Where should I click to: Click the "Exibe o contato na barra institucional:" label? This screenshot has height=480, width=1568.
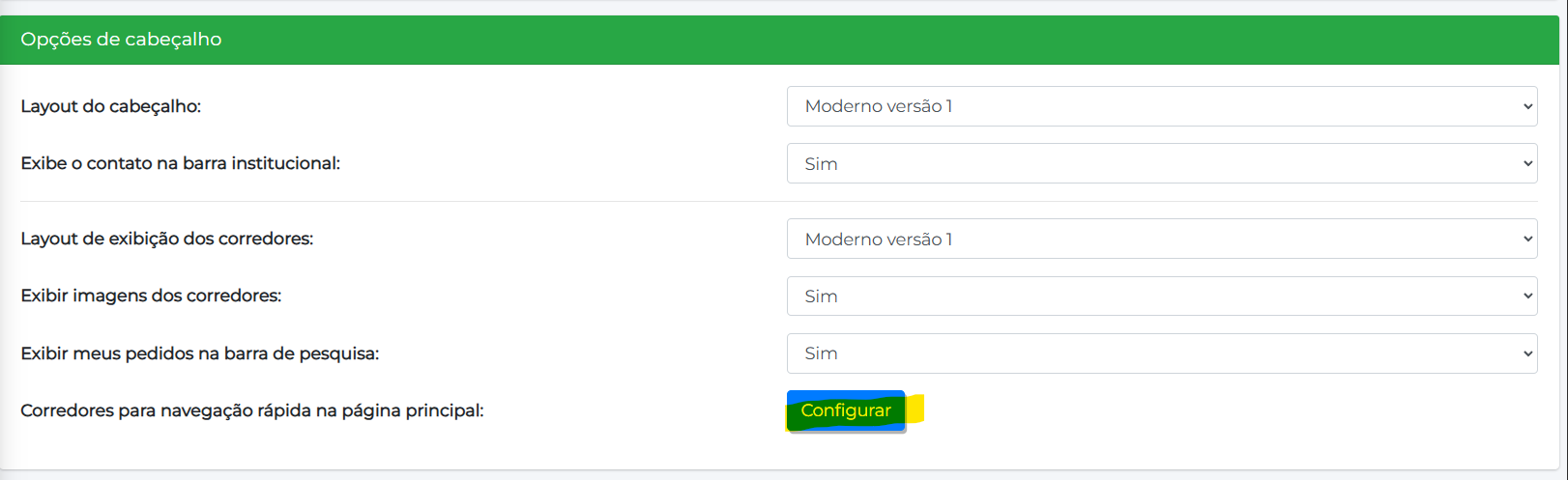(x=181, y=163)
